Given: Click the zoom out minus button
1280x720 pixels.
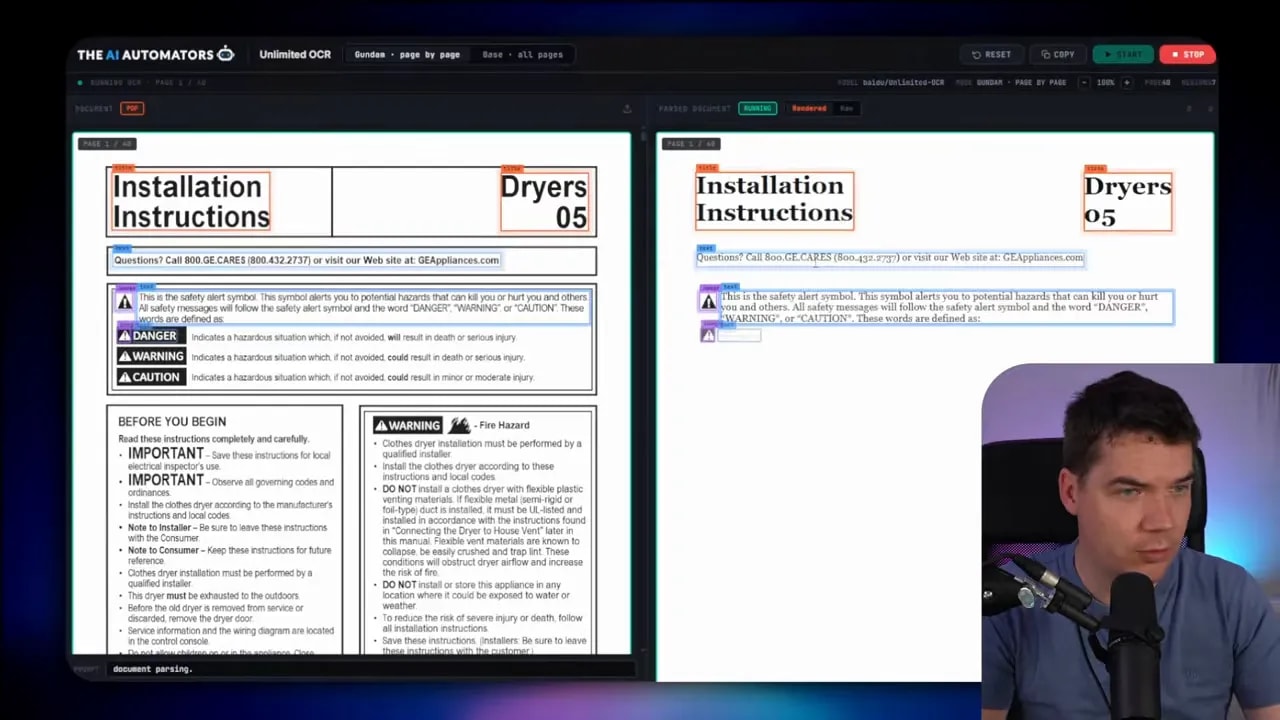Looking at the screenshot, I should pyautogui.click(x=1084, y=82).
